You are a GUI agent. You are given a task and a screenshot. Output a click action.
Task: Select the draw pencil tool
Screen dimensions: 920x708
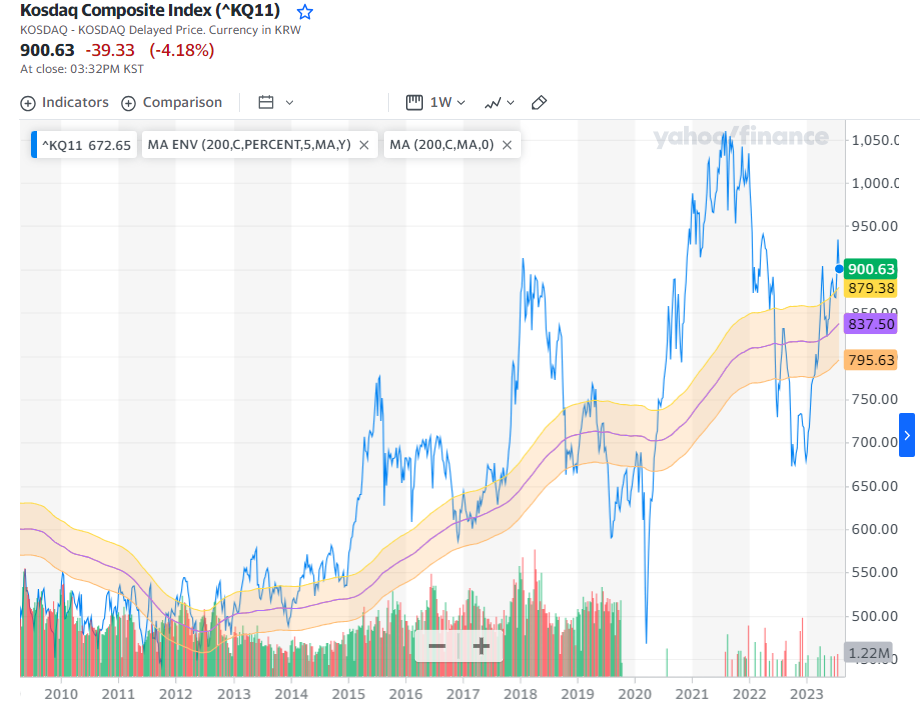539,103
